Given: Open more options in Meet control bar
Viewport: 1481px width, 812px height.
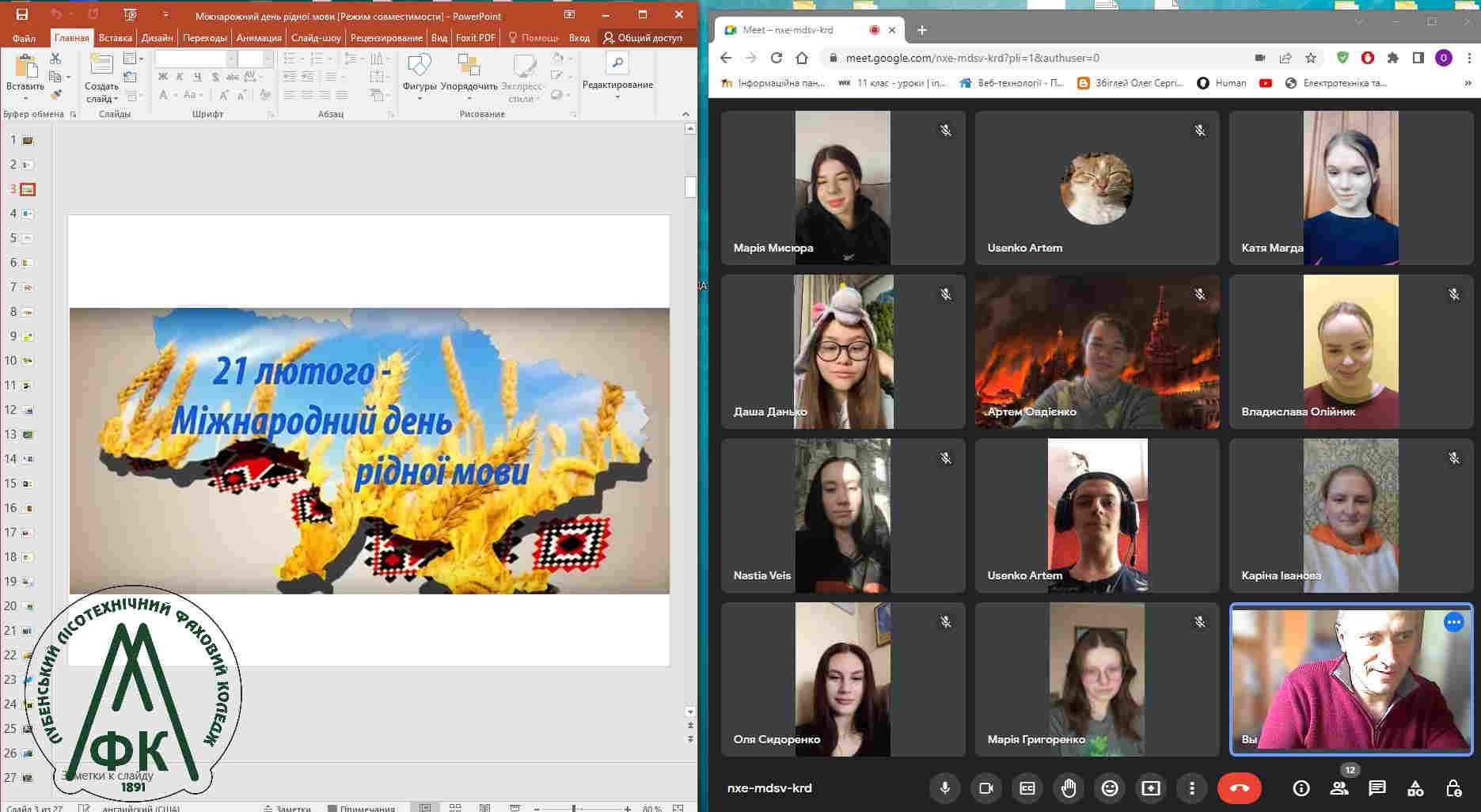Looking at the screenshot, I should click(1192, 788).
